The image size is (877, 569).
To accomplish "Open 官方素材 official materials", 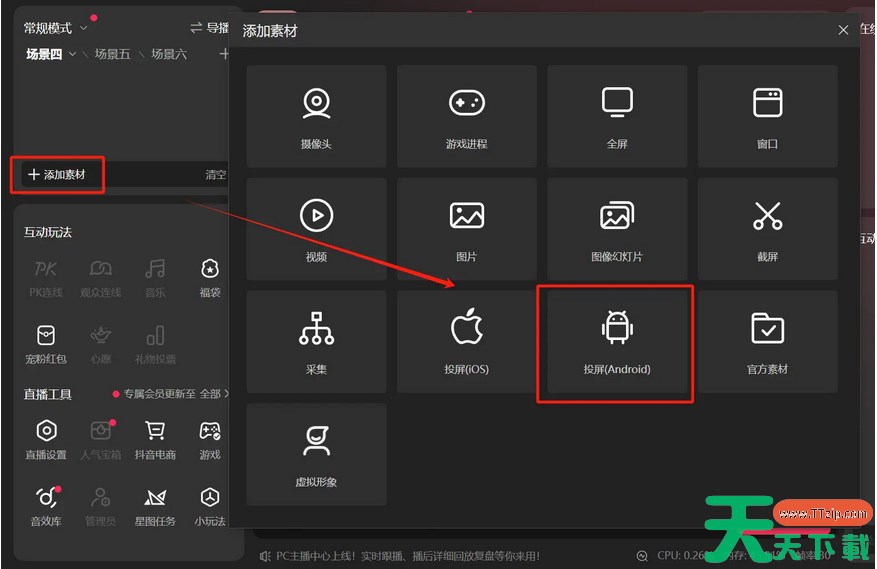I will pyautogui.click(x=767, y=341).
